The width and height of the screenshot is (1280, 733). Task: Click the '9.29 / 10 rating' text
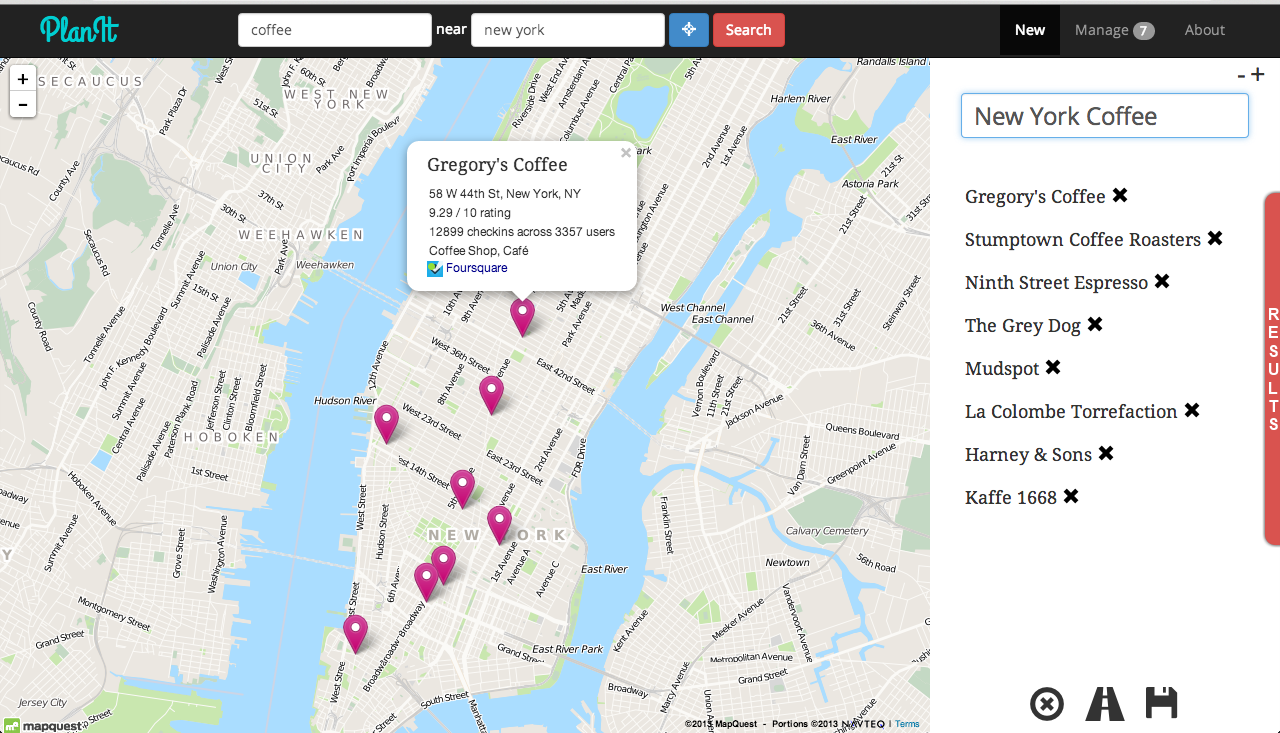pyautogui.click(x=470, y=213)
